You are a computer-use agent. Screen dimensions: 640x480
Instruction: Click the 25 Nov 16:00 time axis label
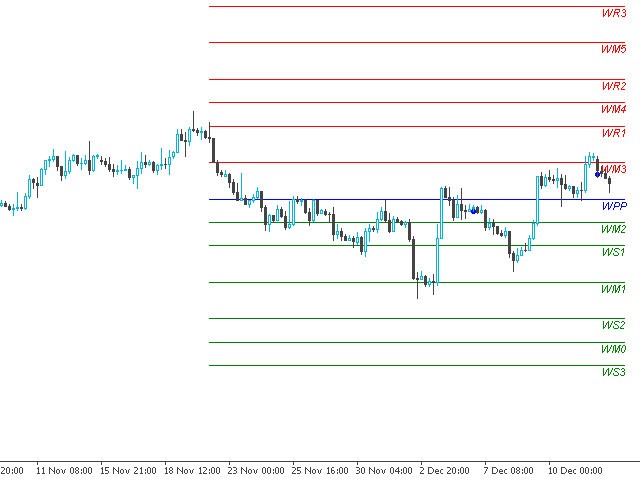pyautogui.click(x=320, y=471)
